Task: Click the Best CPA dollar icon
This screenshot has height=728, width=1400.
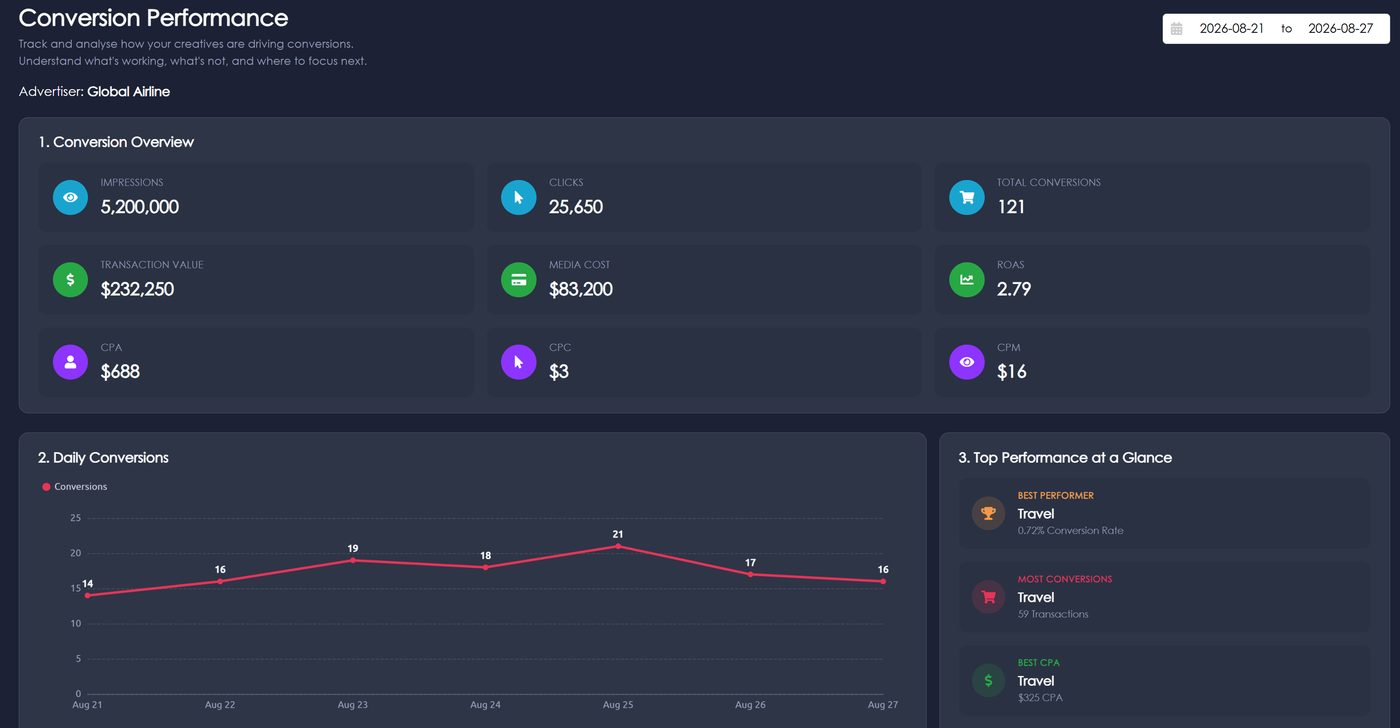Action: [x=988, y=681]
